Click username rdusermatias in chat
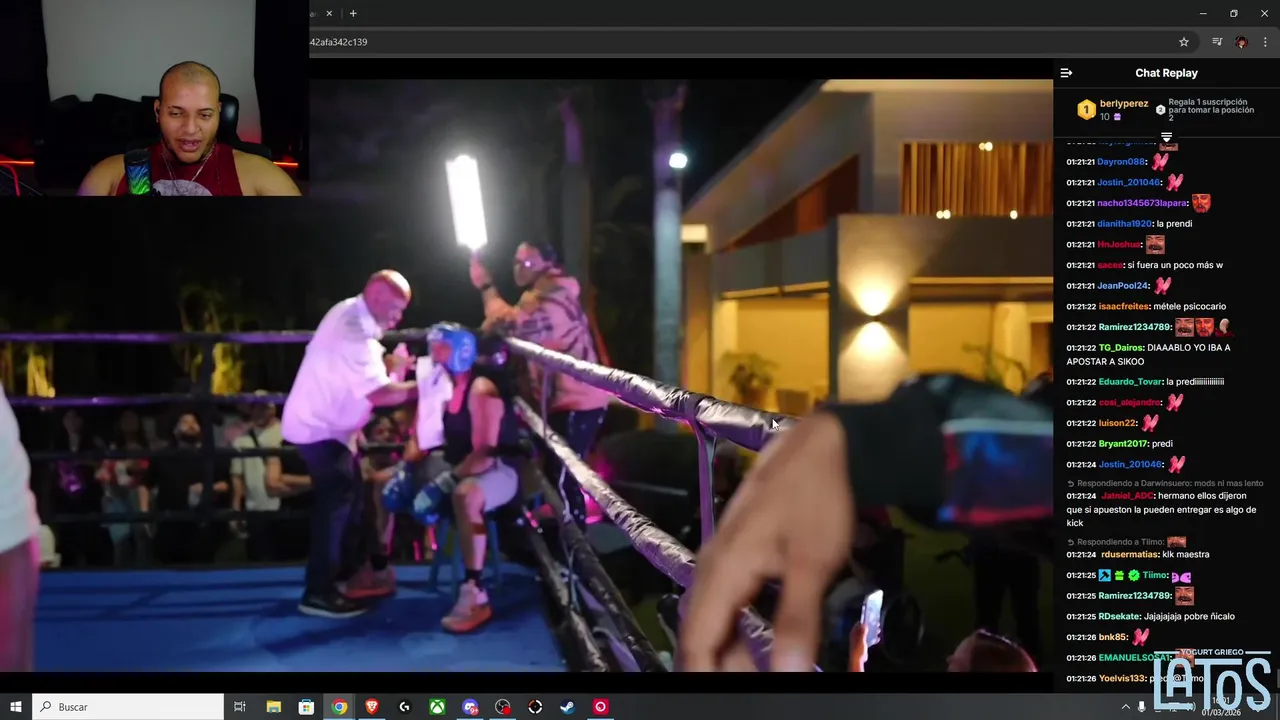Screen dimensions: 1280x720 coord(1129,555)
